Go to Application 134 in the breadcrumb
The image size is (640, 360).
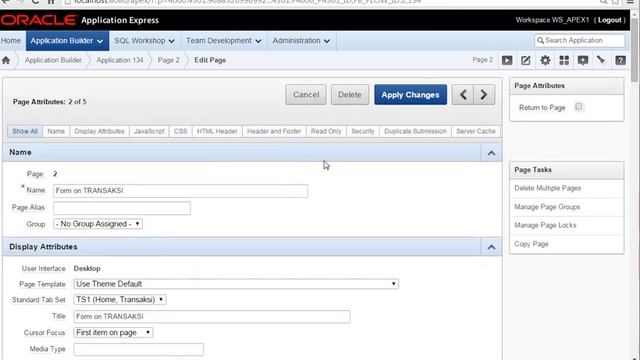click(120, 60)
